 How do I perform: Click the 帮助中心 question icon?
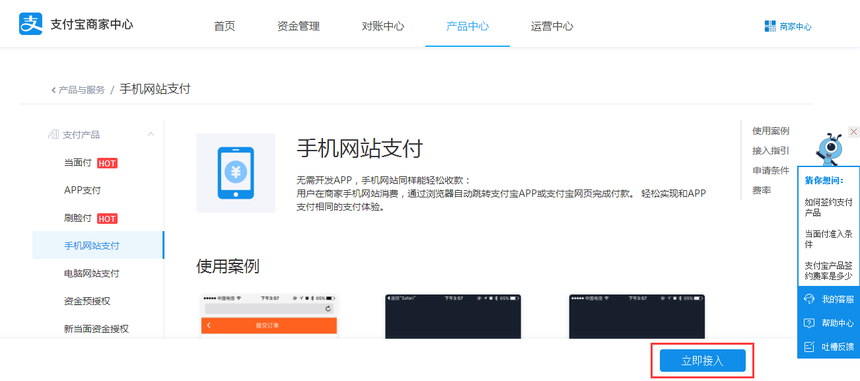click(x=809, y=323)
